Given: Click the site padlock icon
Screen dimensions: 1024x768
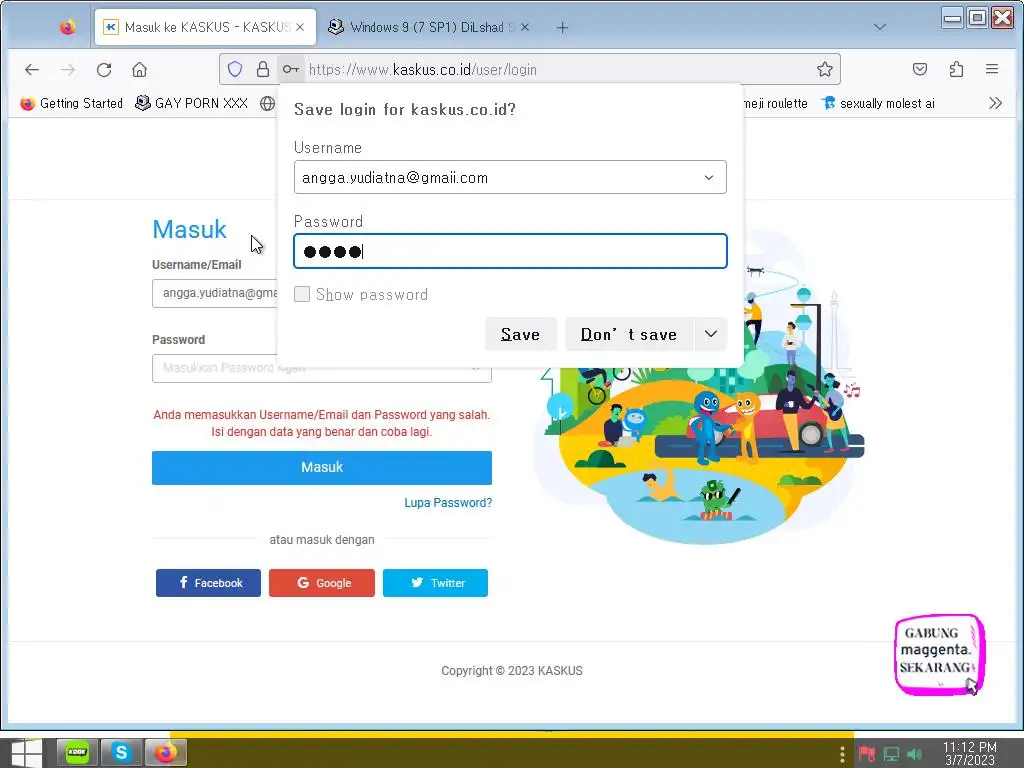Looking at the screenshot, I should coord(263,69).
